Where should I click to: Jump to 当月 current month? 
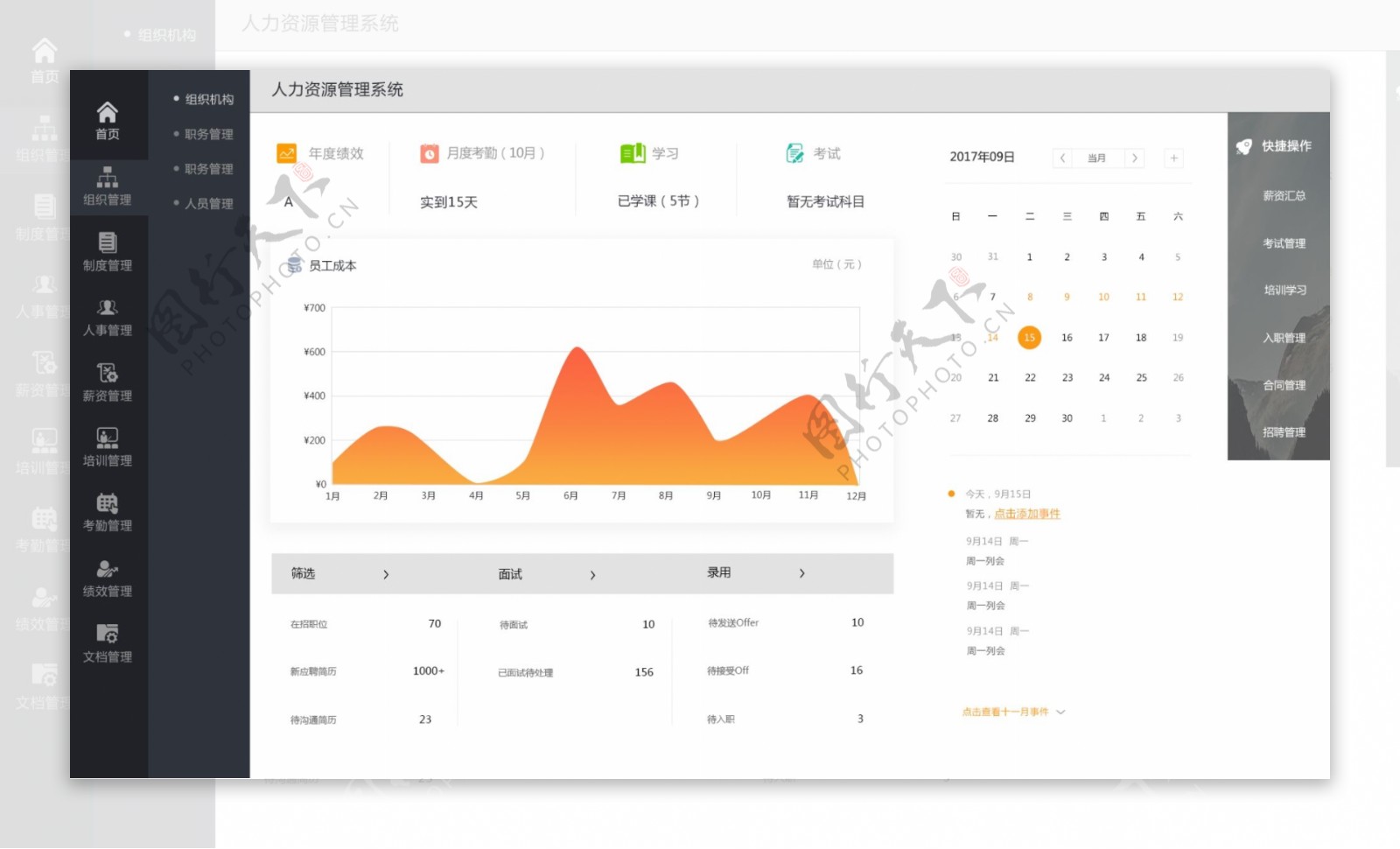pyautogui.click(x=1097, y=158)
